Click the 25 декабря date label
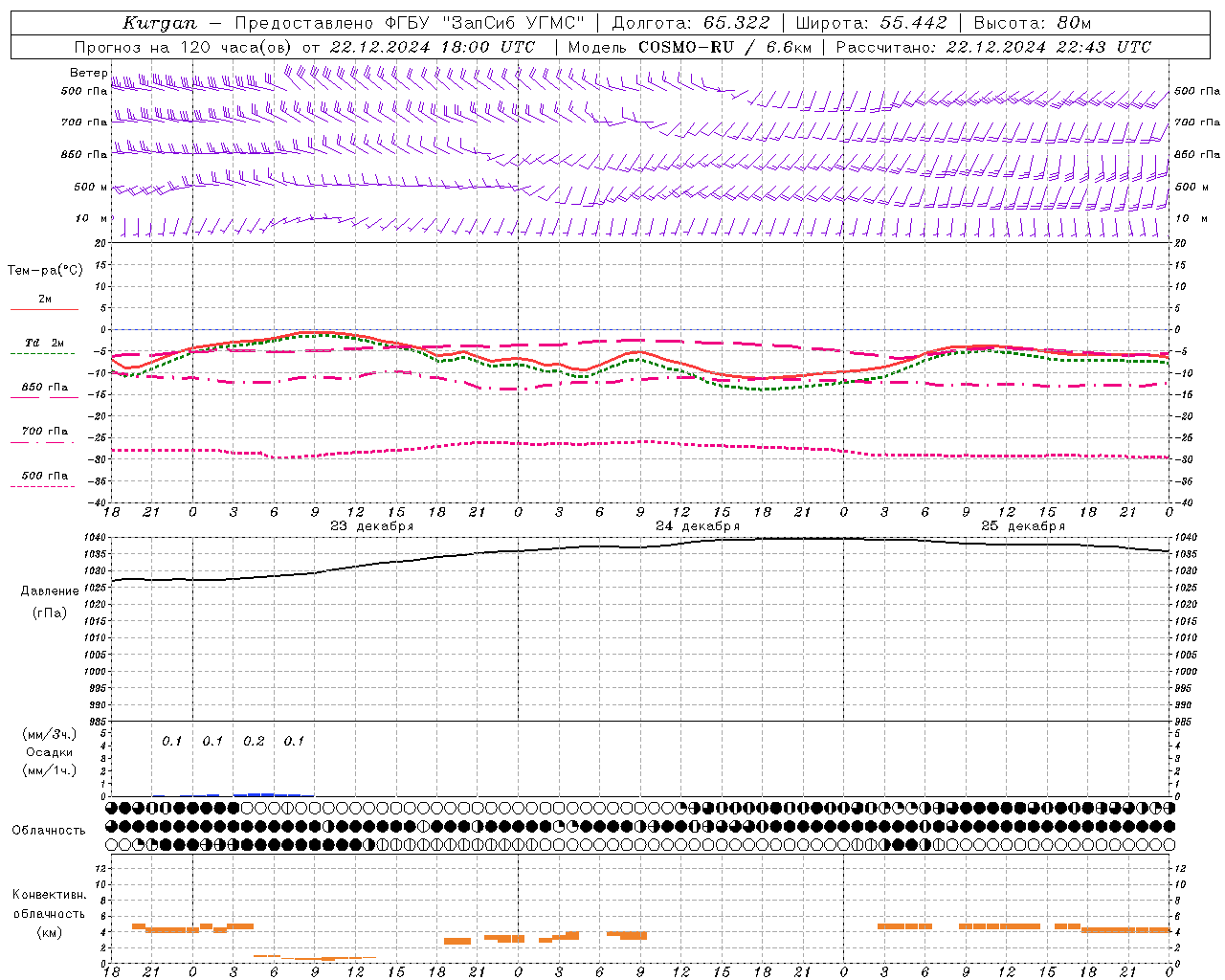This screenshot has width=1225, height=980. point(1023,526)
